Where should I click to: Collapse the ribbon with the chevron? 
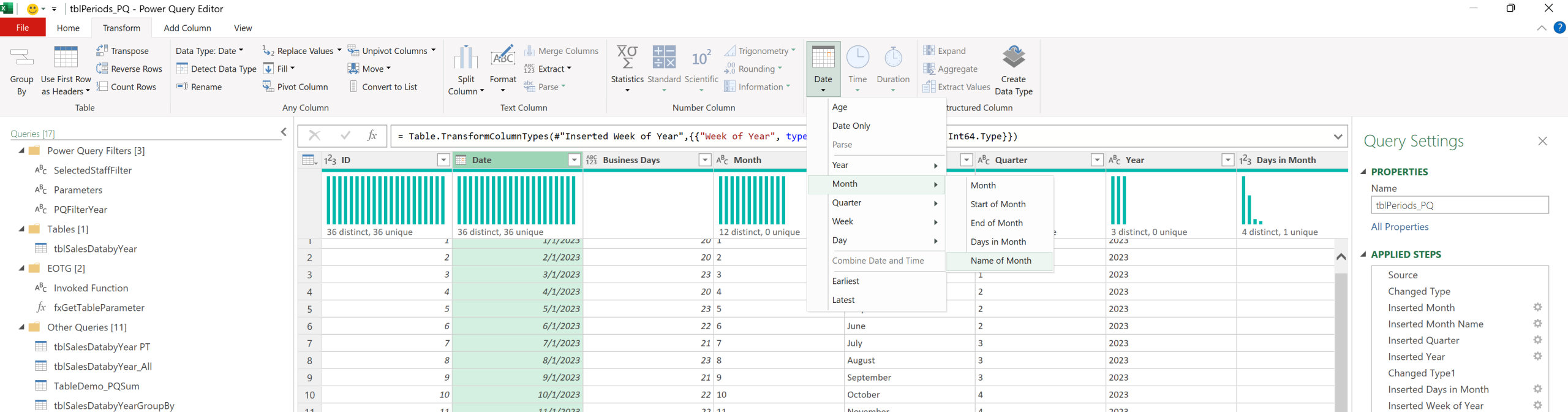1541,28
